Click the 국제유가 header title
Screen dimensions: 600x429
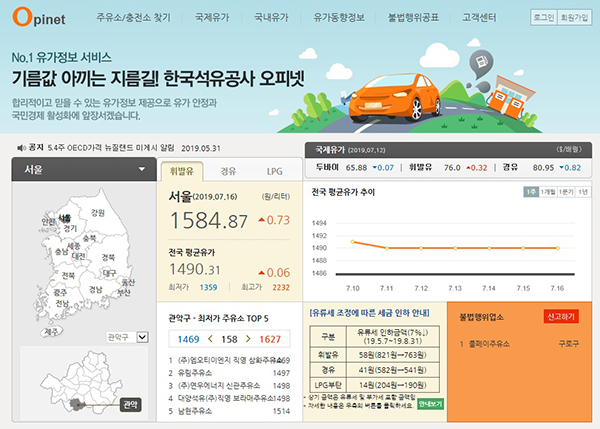pyautogui.click(x=330, y=150)
